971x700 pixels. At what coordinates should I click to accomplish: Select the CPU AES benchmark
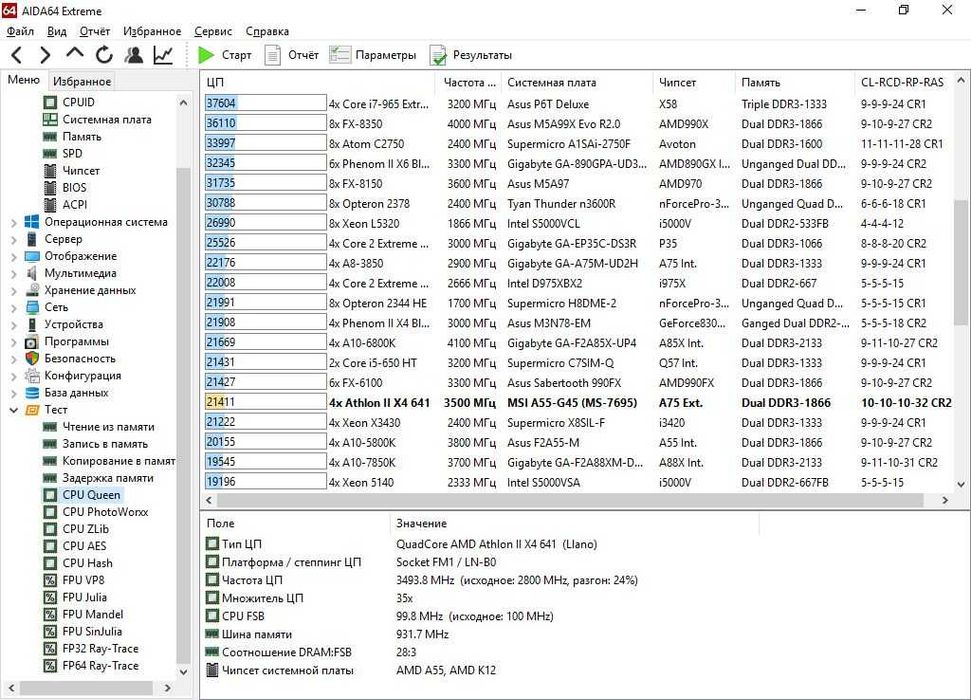(x=84, y=546)
